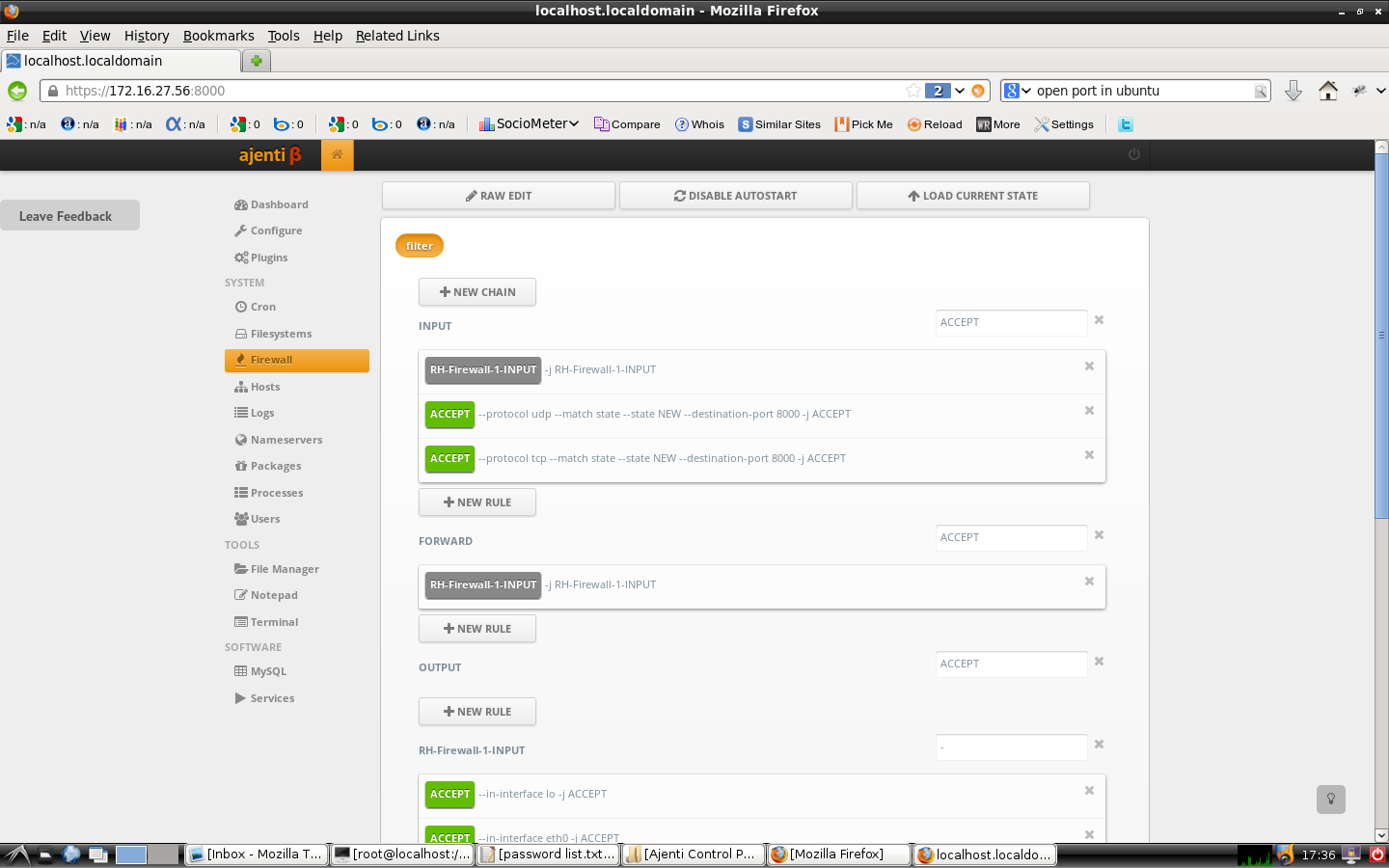1389x868 pixels.
Task: Click the alpha rank indicator in toolbar
Action: pos(185,124)
